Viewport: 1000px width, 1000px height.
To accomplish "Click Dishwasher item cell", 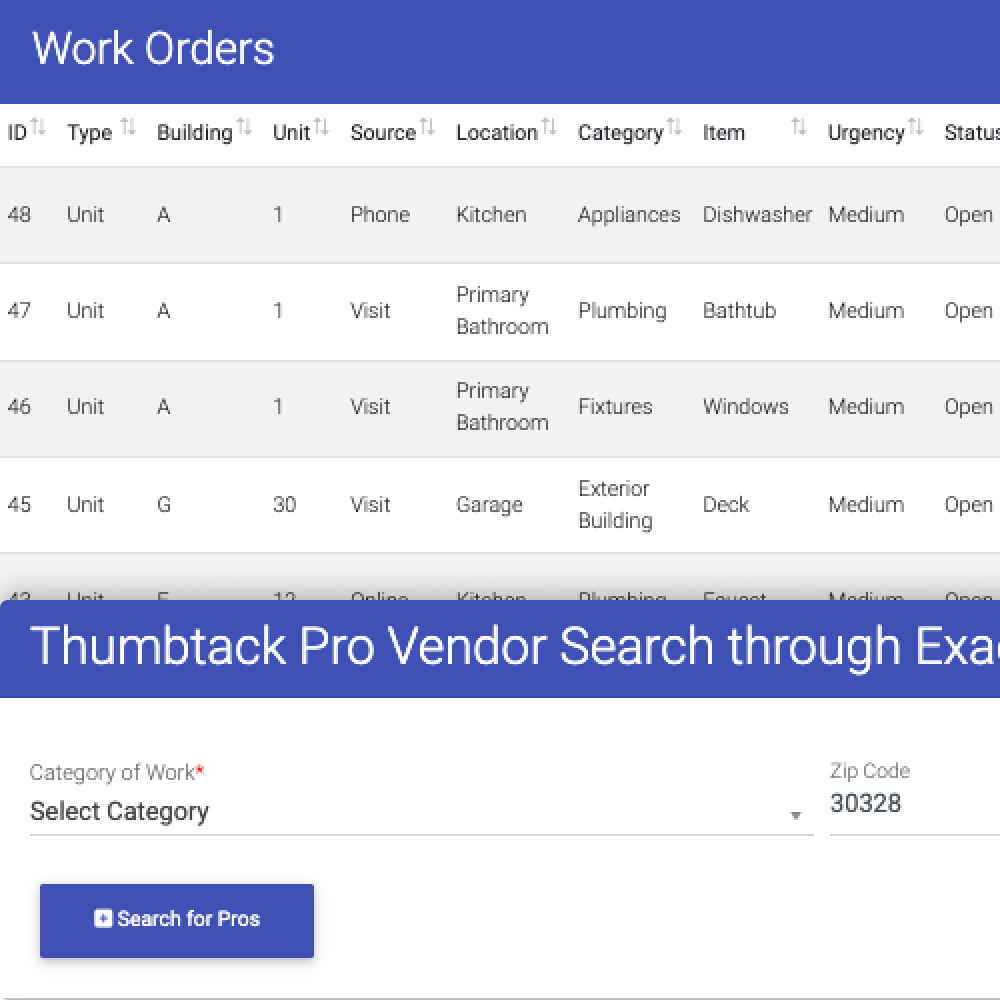I will [757, 214].
